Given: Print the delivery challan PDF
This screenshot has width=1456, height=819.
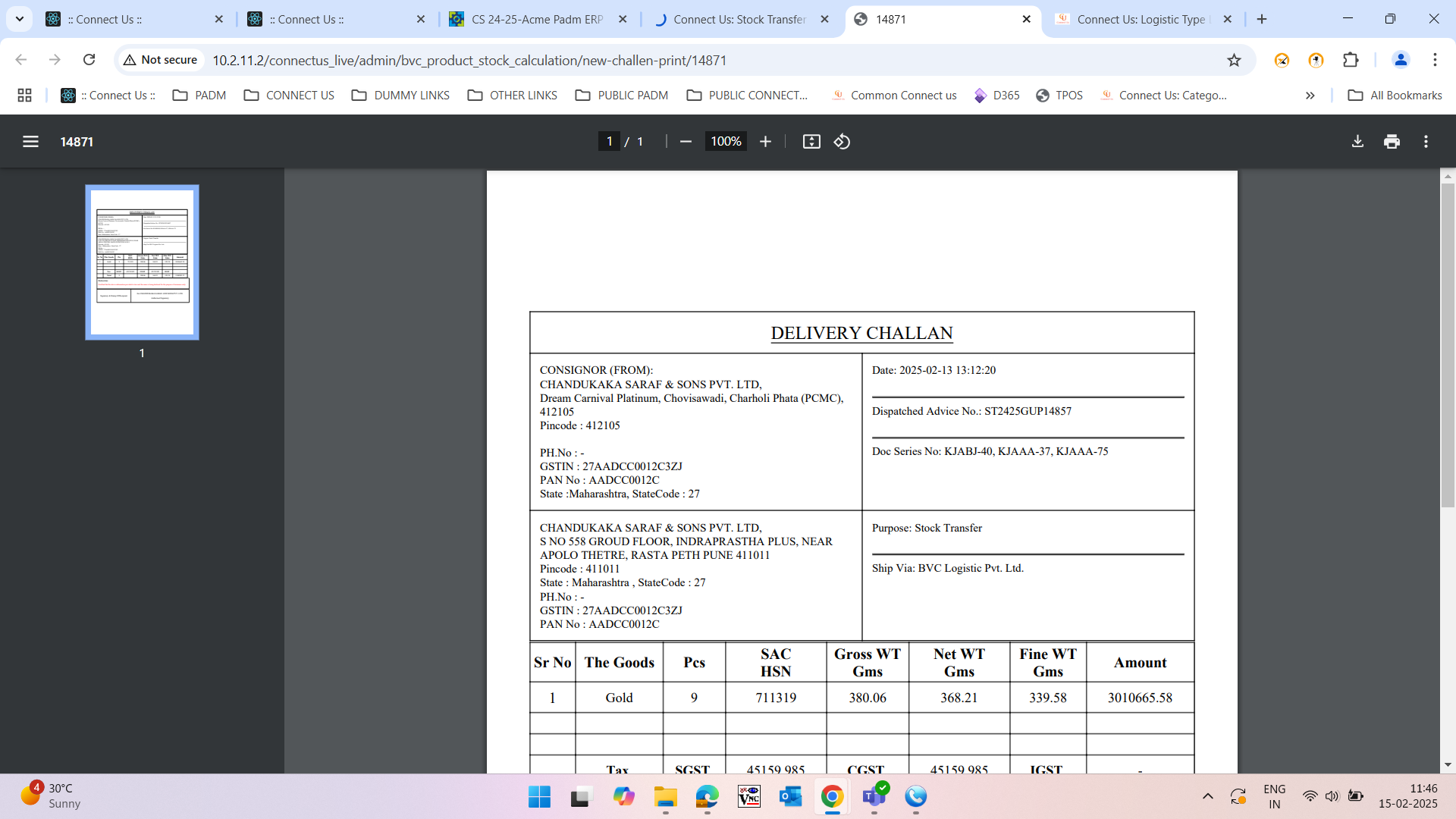Looking at the screenshot, I should point(1392,142).
